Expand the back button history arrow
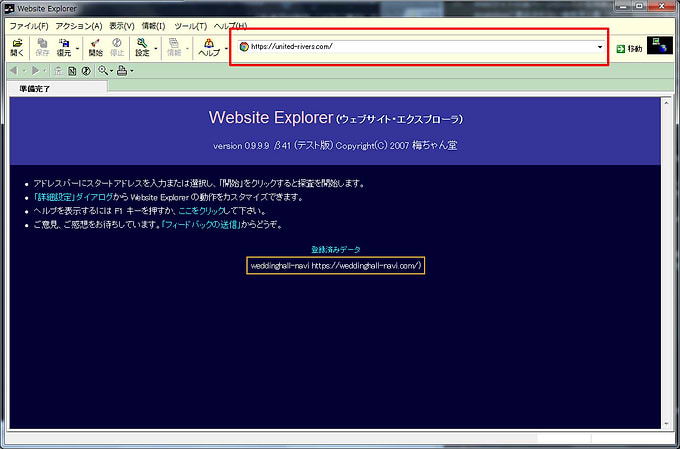 pyautogui.click(x=24, y=71)
